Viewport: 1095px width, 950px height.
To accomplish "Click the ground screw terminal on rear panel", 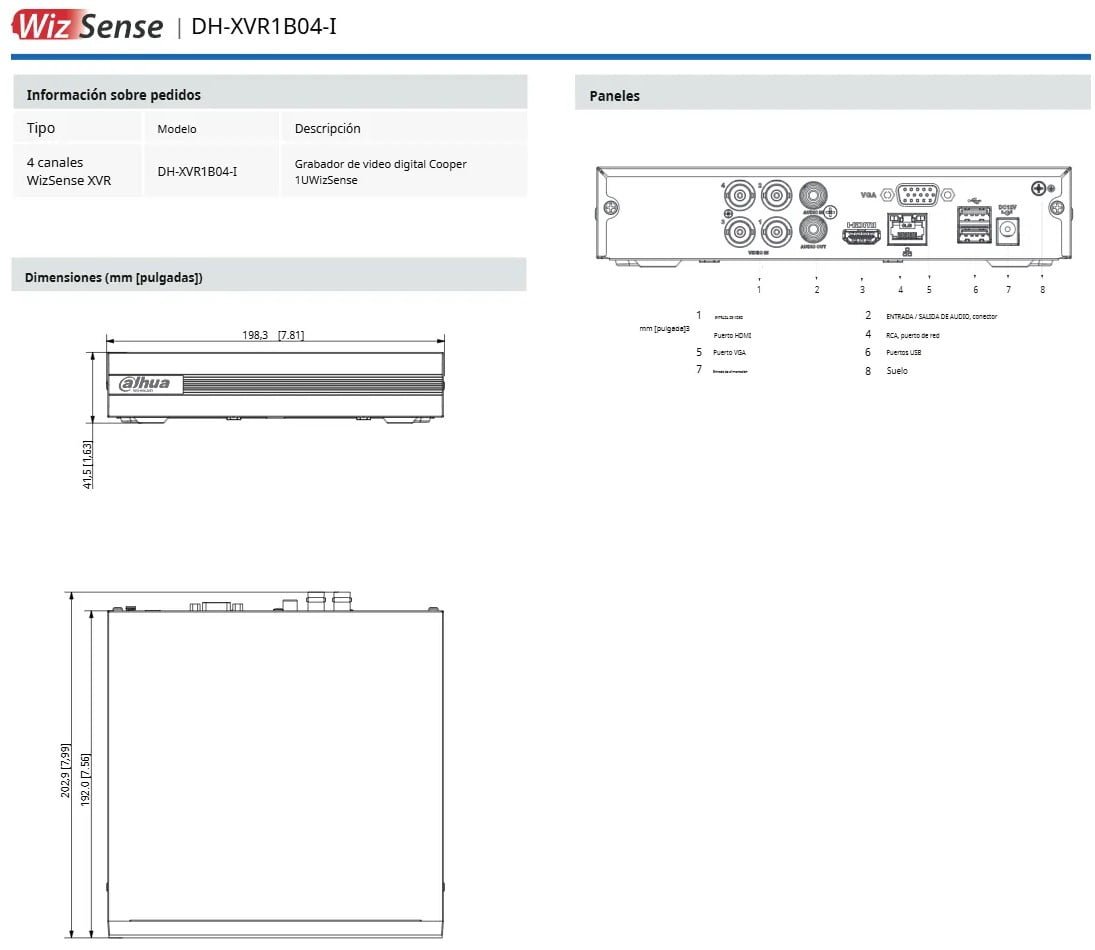I will (x=1038, y=189).
